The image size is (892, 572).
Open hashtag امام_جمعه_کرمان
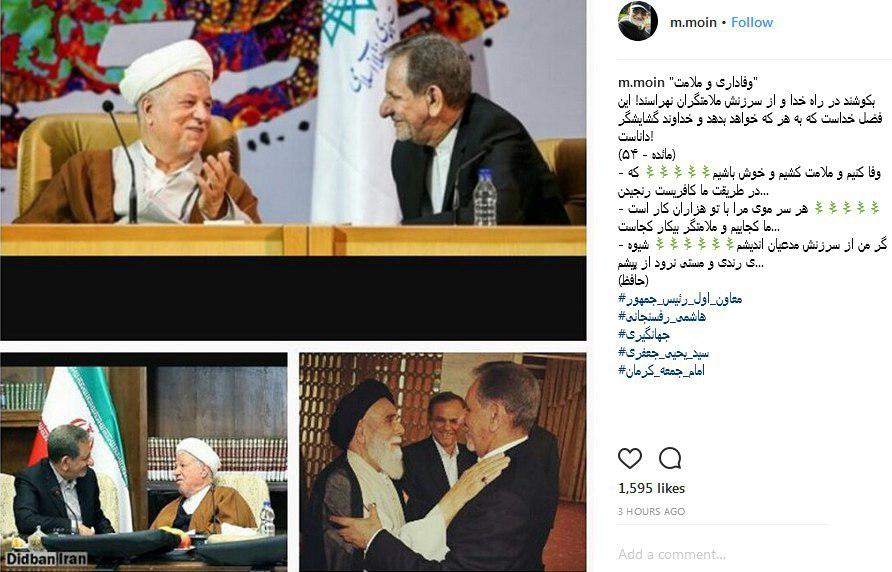pos(662,371)
